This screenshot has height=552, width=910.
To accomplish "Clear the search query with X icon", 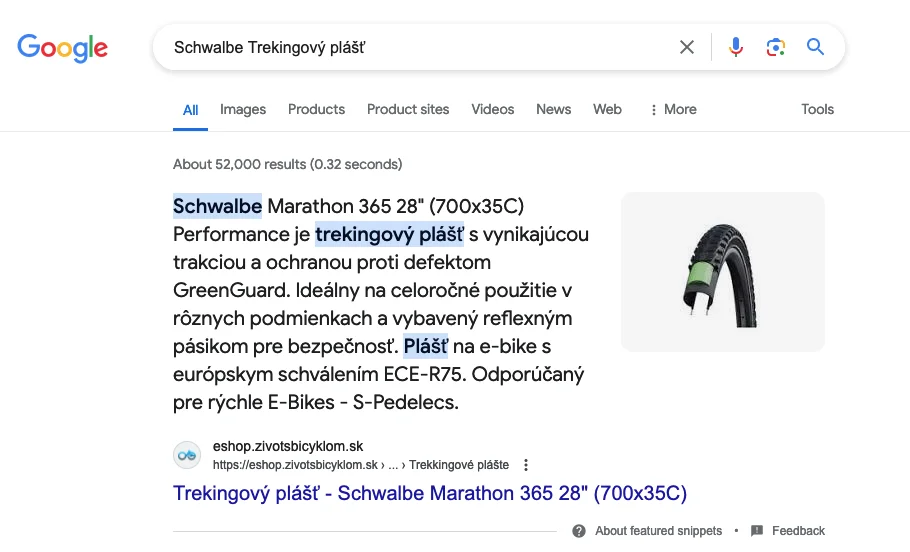I will point(687,47).
